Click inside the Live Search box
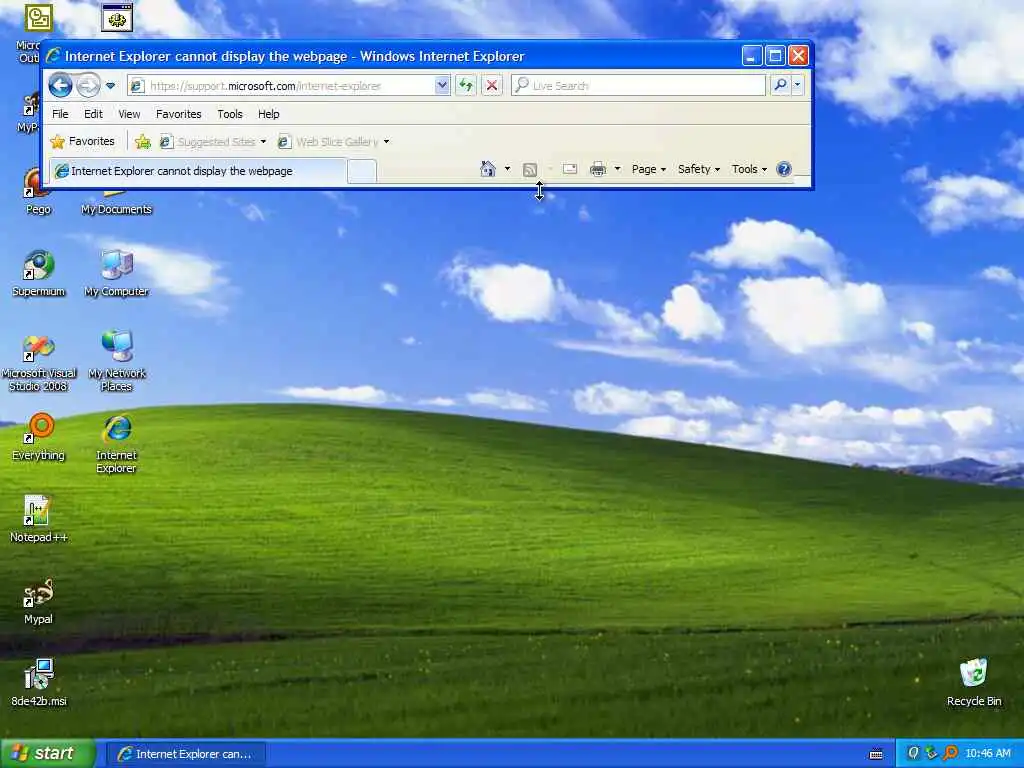 click(638, 86)
